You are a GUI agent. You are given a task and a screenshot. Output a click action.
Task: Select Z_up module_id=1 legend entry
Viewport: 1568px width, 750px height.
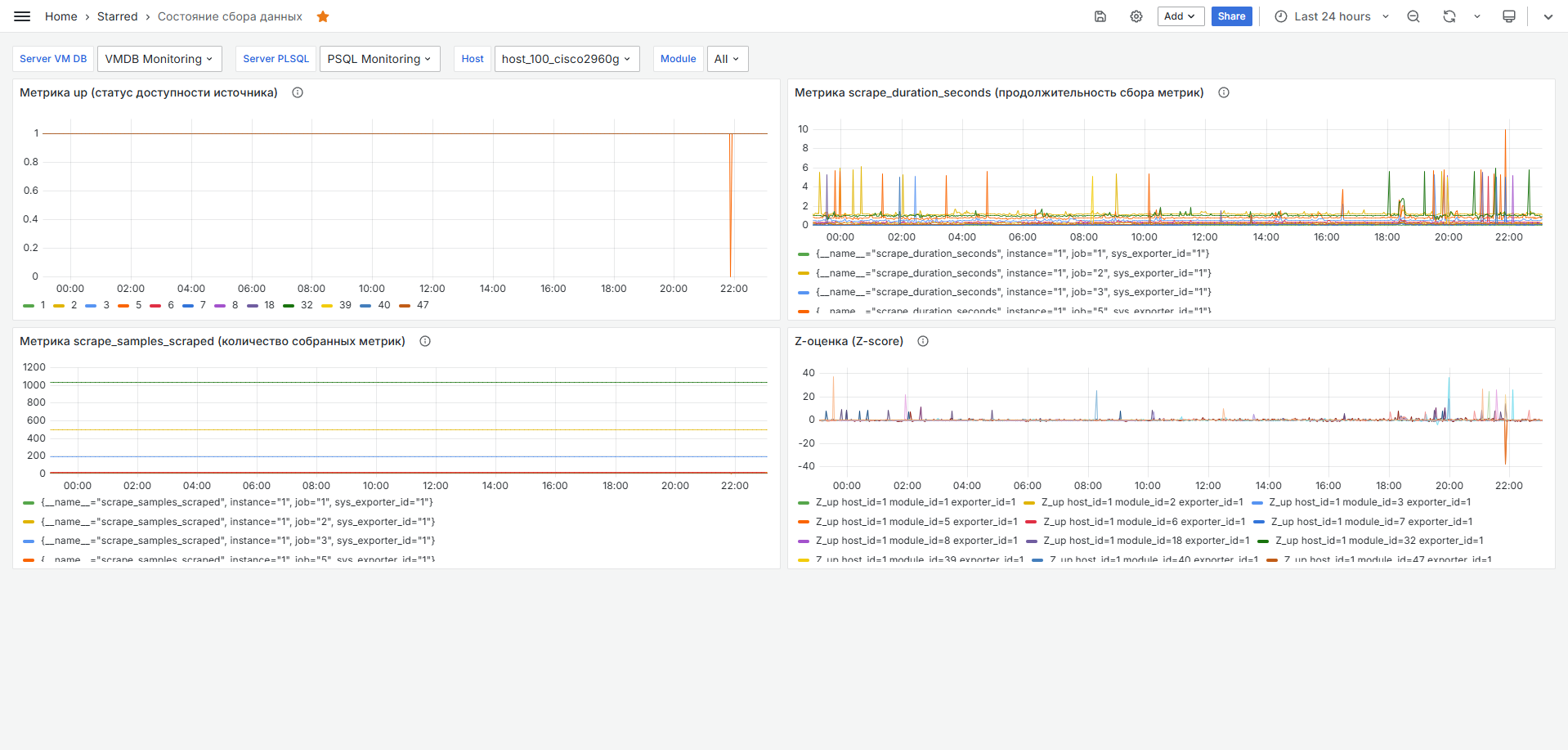pos(916,502)
